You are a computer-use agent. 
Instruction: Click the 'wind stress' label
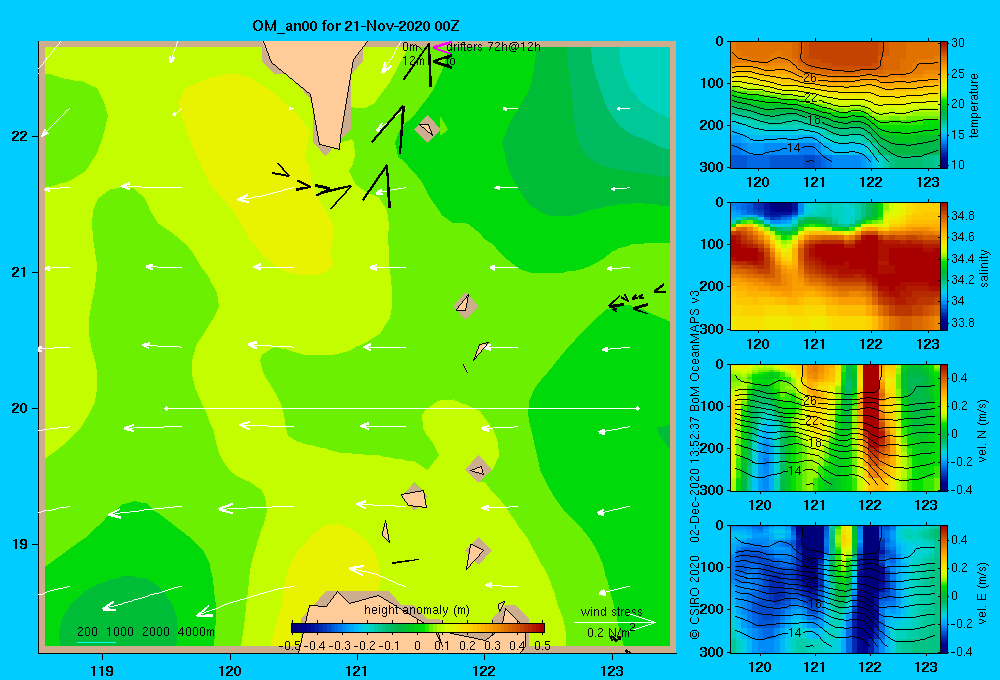611,611
